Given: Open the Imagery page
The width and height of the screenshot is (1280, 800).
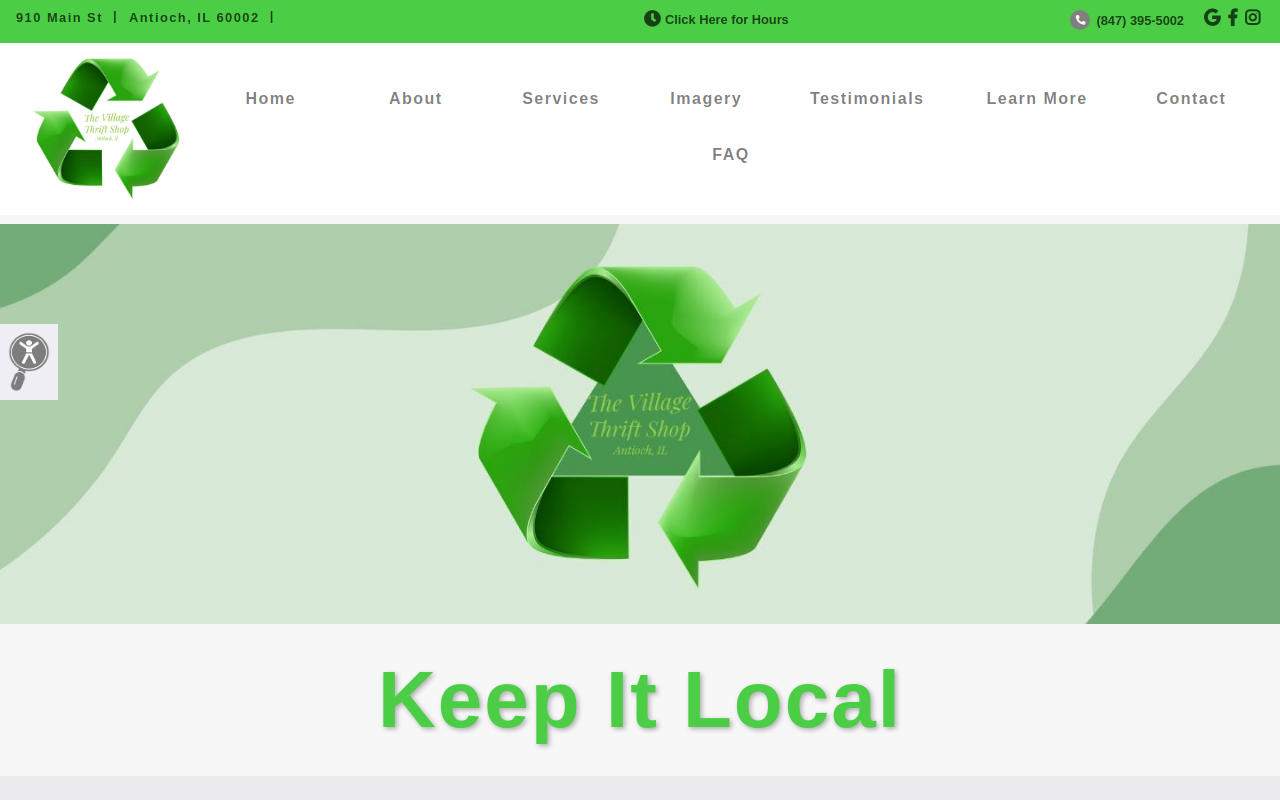Looking at the screenshot, I should (706, 99).
